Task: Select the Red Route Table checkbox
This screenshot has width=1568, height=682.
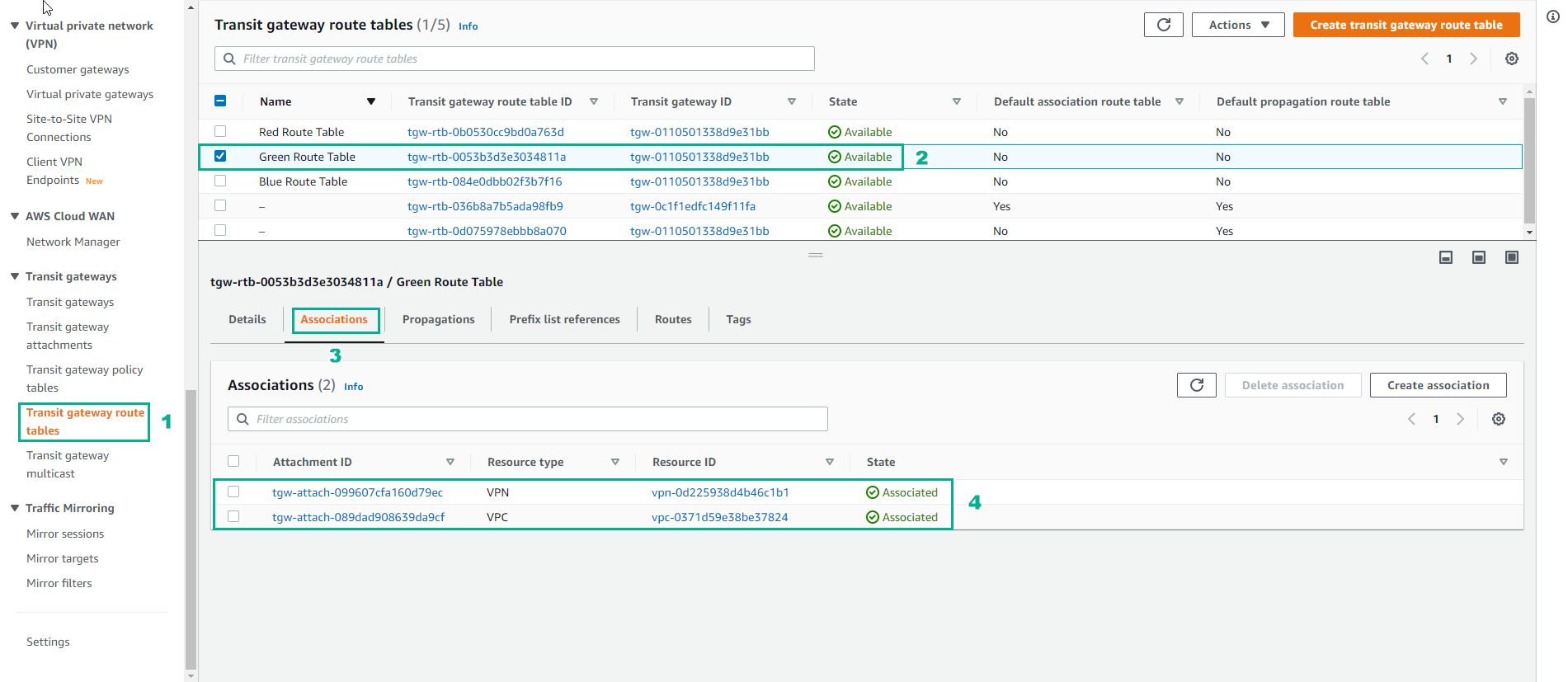Action: tap(220, 131)
